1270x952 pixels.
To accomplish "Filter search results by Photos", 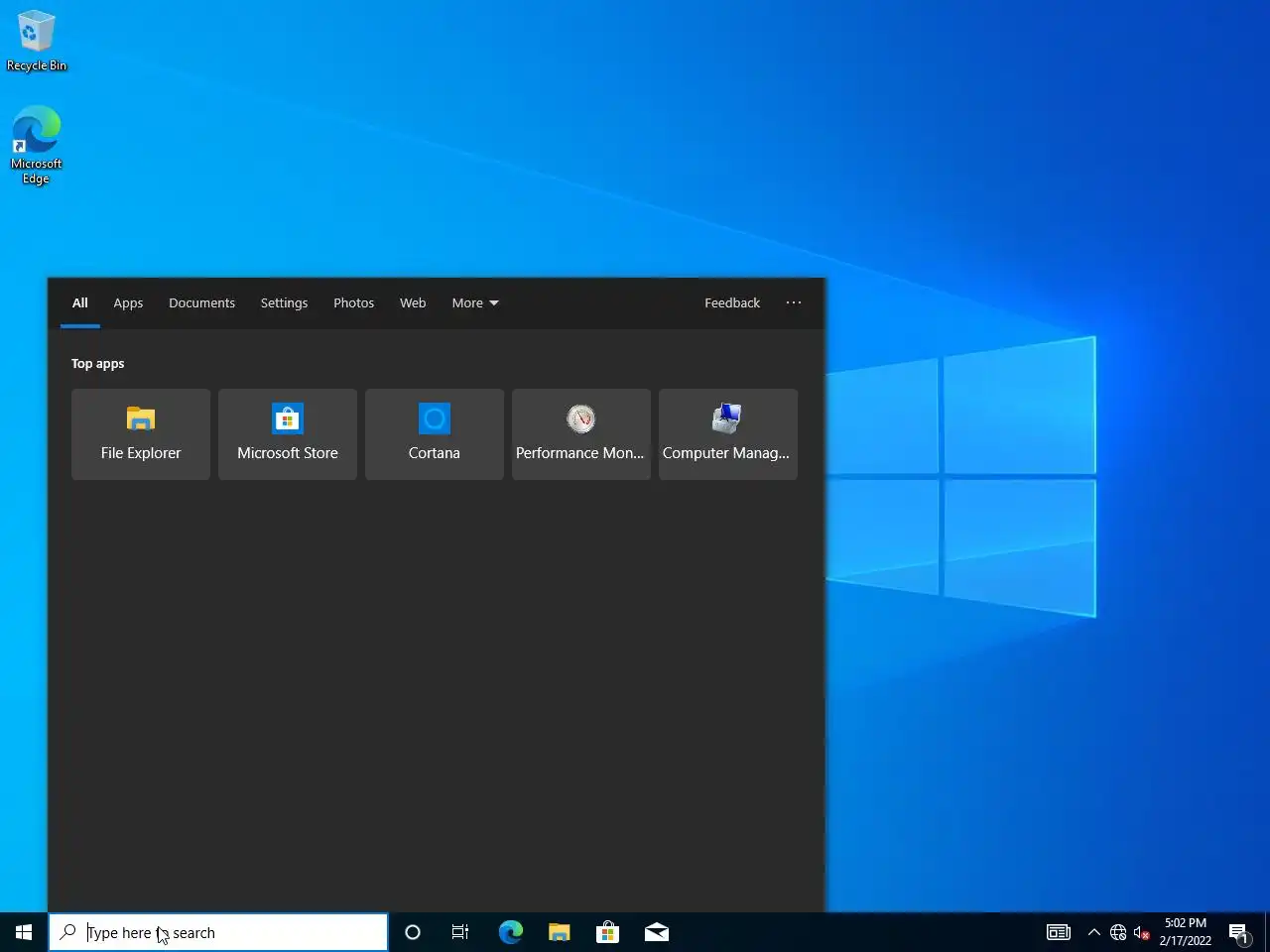I will pos(353,302).
